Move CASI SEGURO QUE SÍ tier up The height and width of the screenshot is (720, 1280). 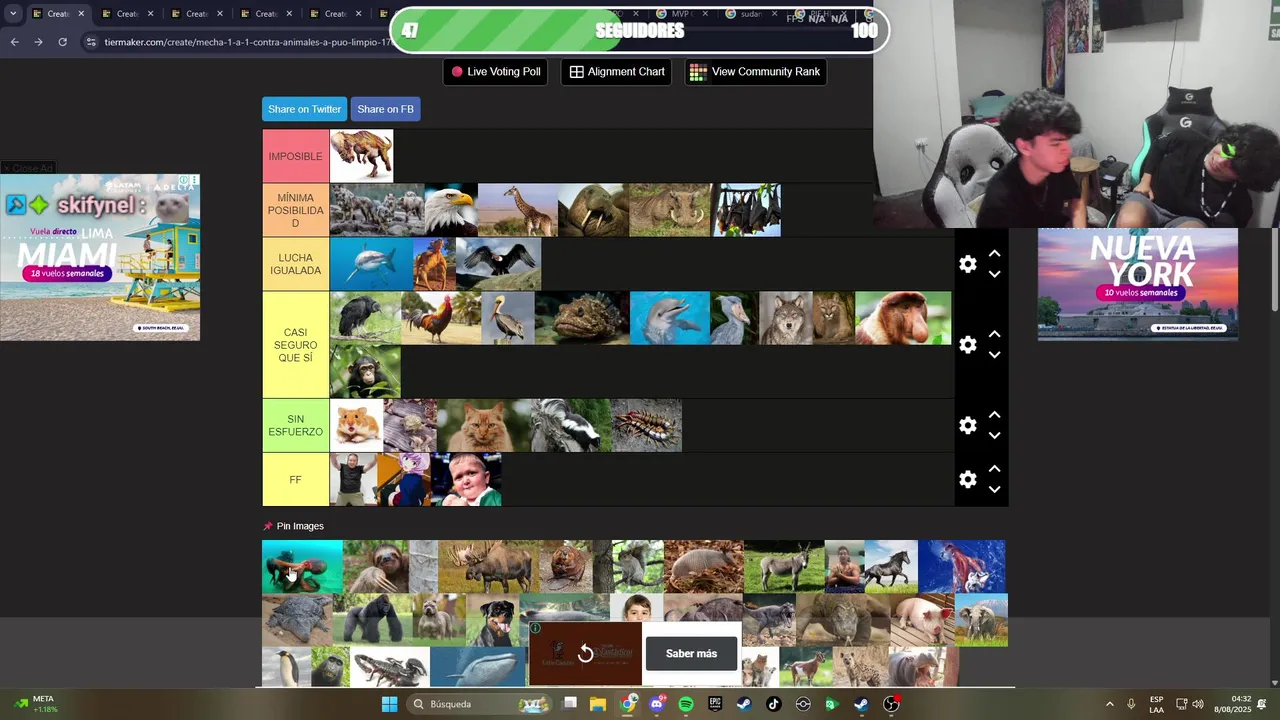994,335
